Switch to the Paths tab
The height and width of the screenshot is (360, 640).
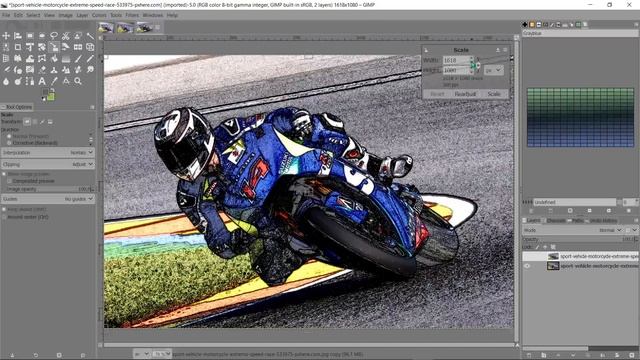pos(577,220)
